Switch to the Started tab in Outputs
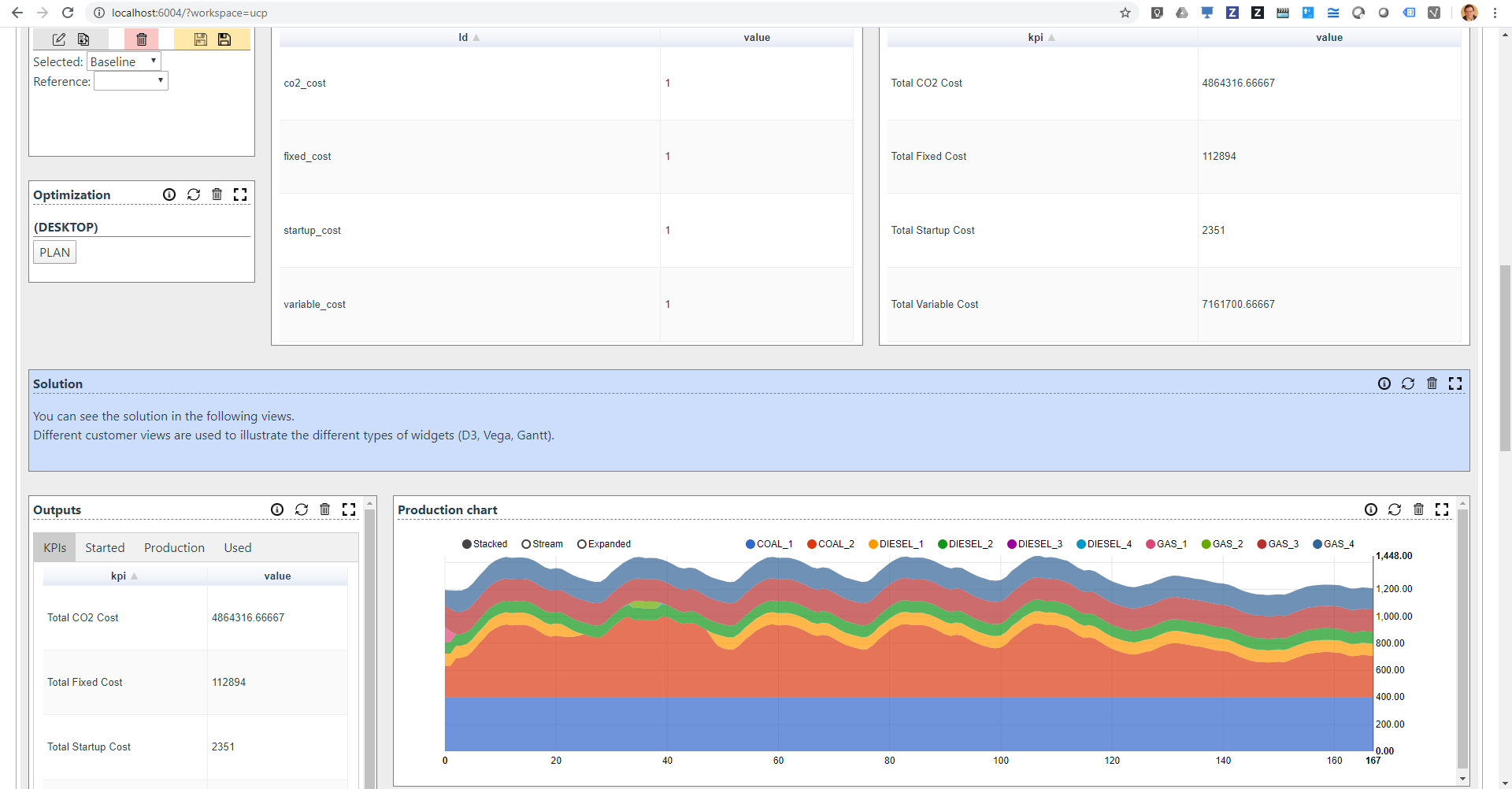The image size is (1512, 789). pos(105,548)
